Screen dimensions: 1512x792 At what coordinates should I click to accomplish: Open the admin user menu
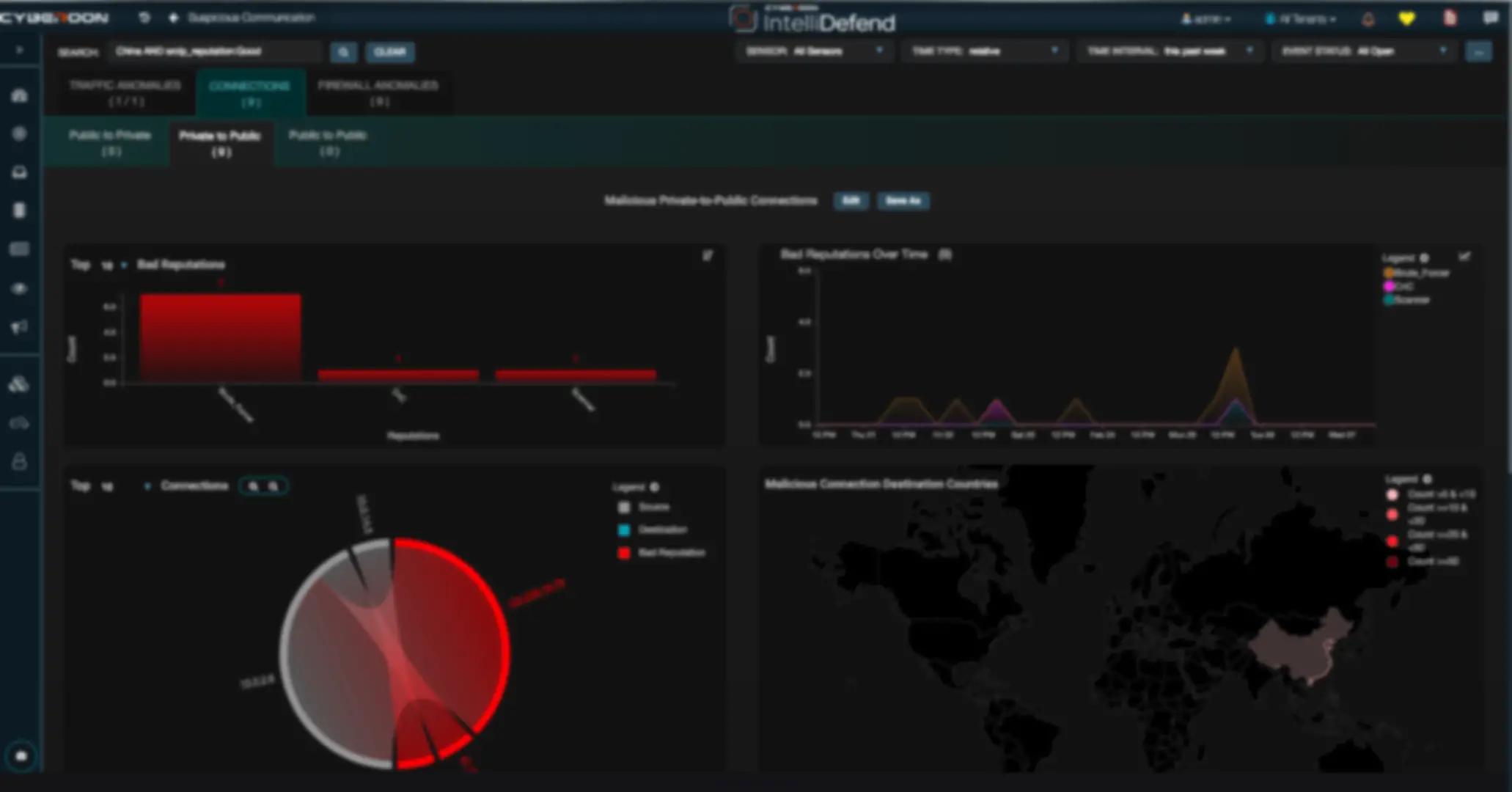tap(1205, 19)
